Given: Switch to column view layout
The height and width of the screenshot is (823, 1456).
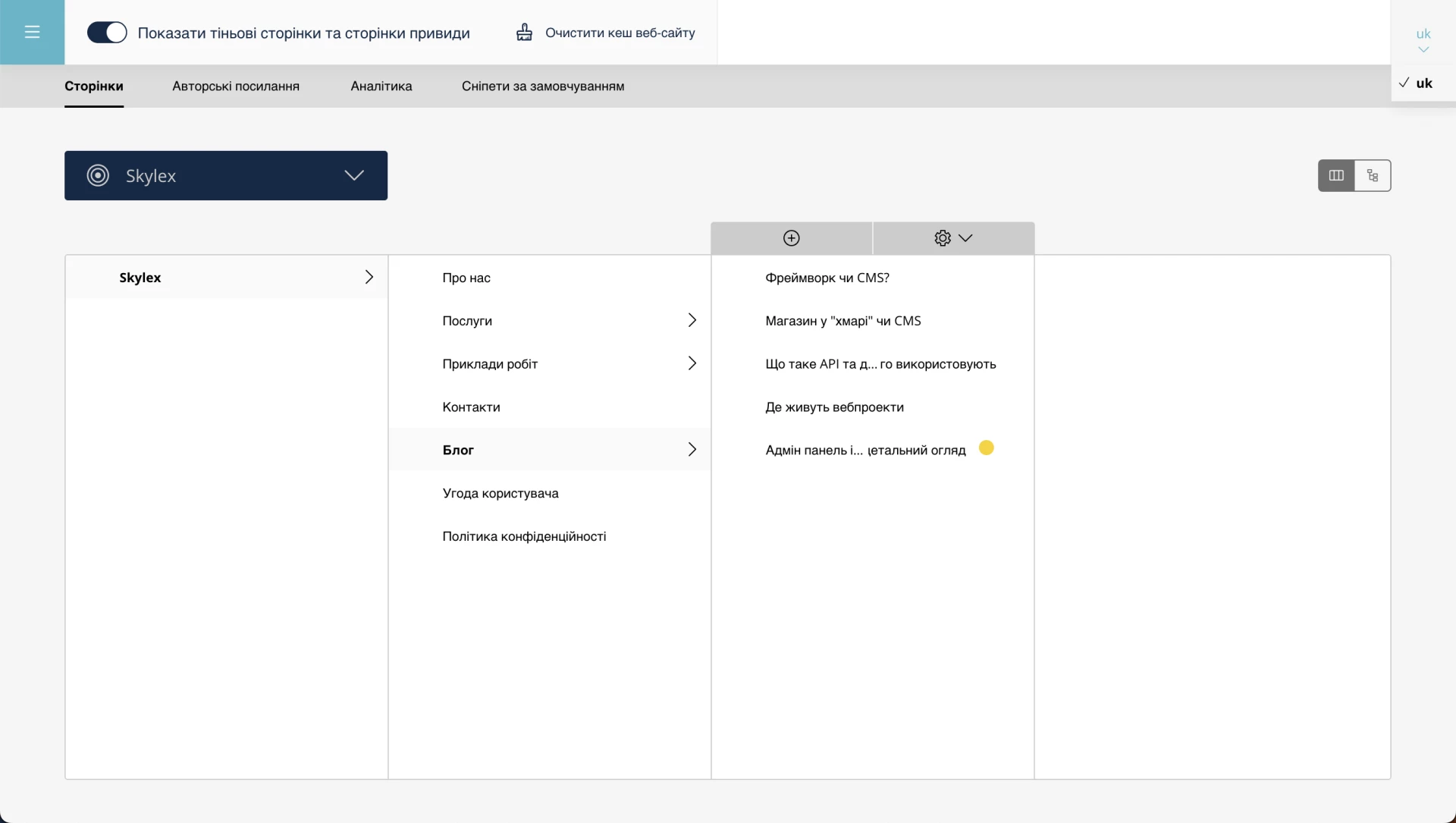Looking at the screenshot, I should [x=1336, y=175].
